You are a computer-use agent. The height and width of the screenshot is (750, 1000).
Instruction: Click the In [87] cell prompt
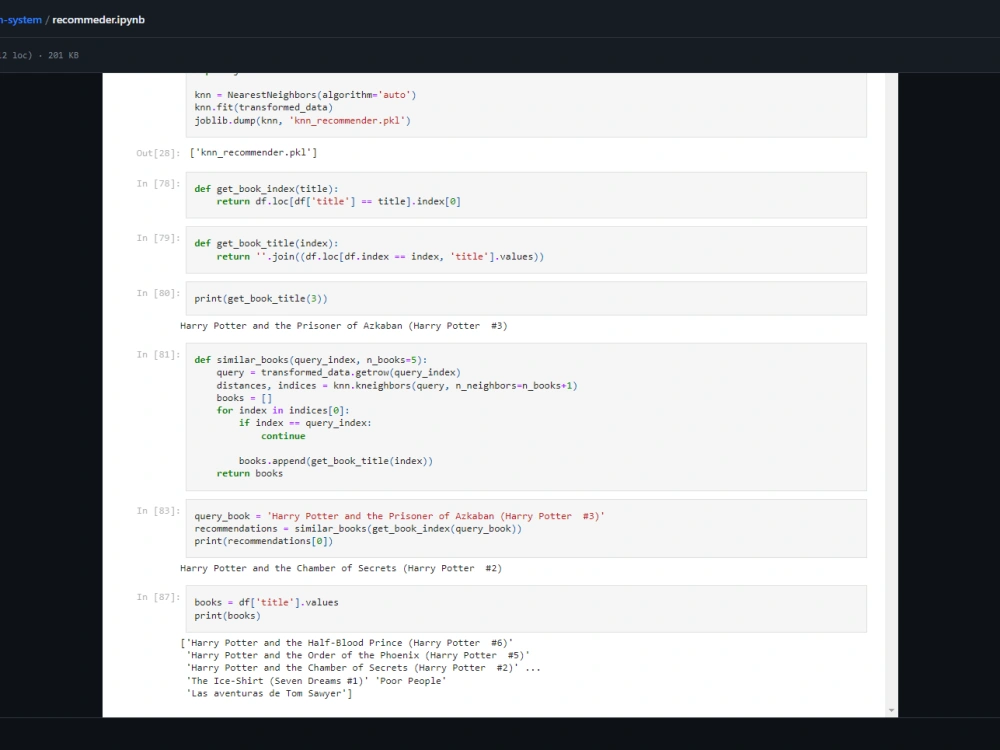pos(158,597)
